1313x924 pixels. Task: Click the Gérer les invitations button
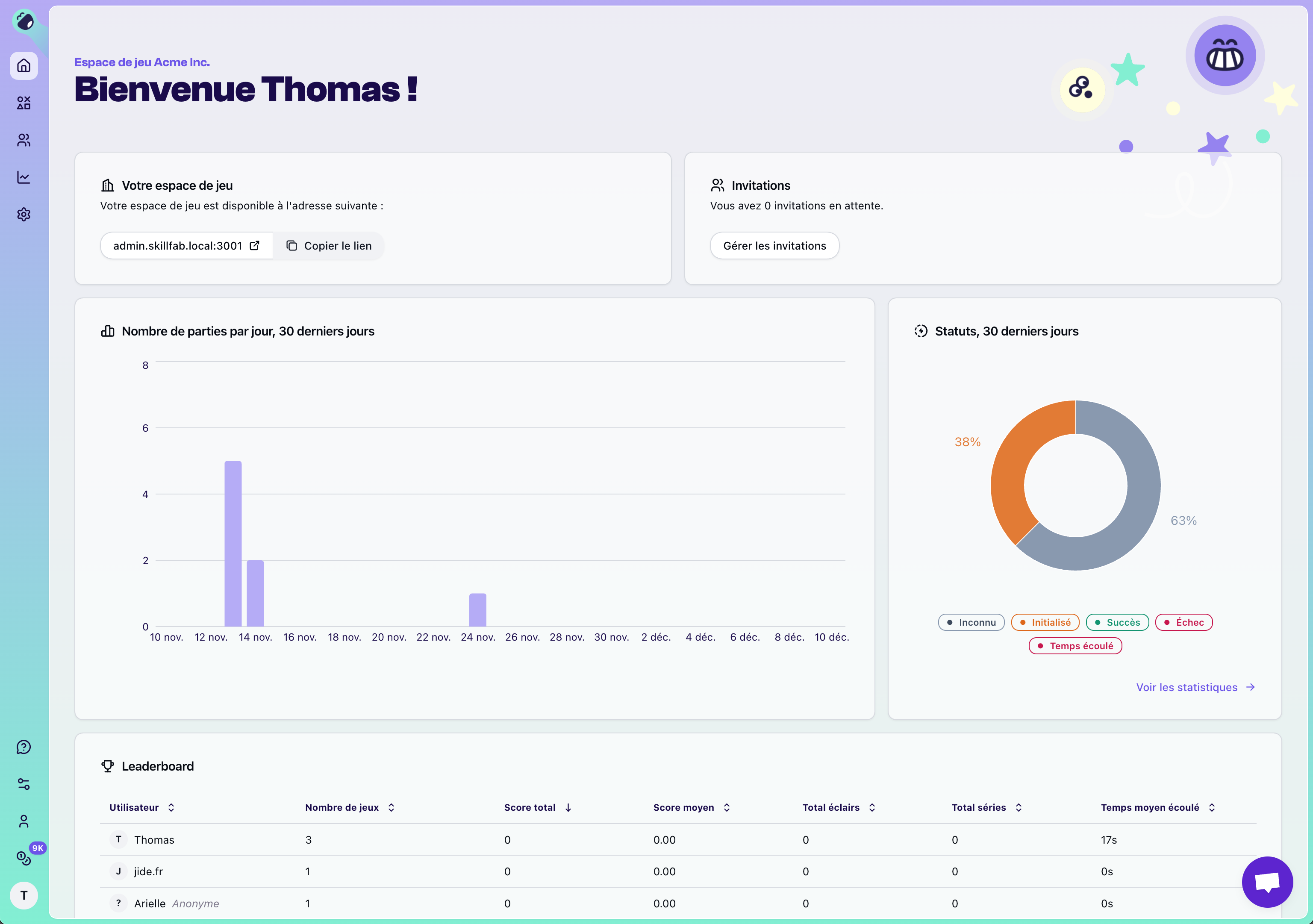point(774,246)
